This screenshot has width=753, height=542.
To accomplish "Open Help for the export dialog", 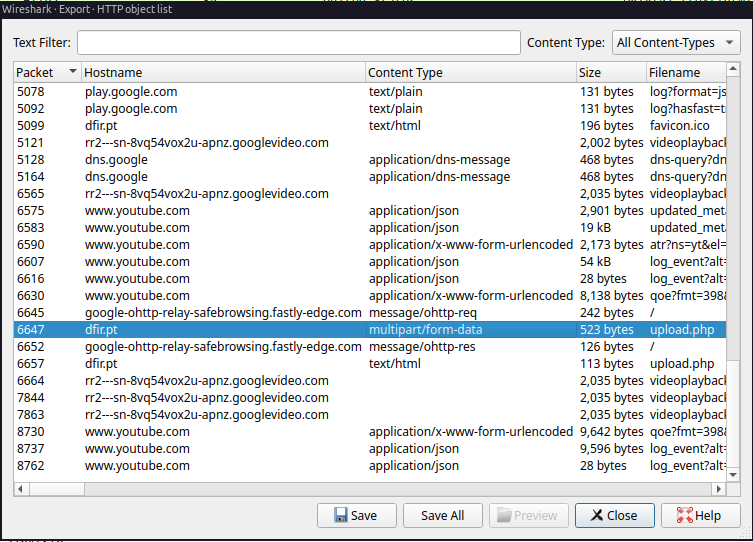I will click(701, 516).
